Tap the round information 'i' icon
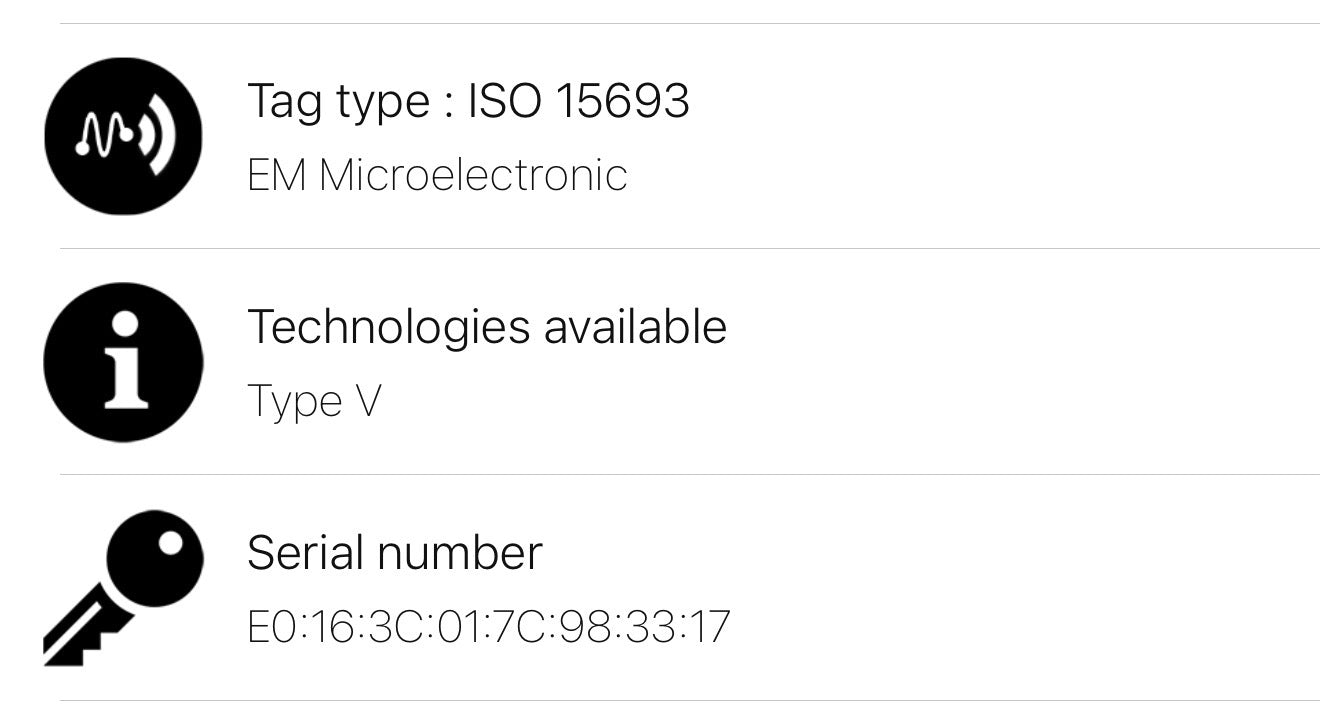 click(x=123, y=362)
